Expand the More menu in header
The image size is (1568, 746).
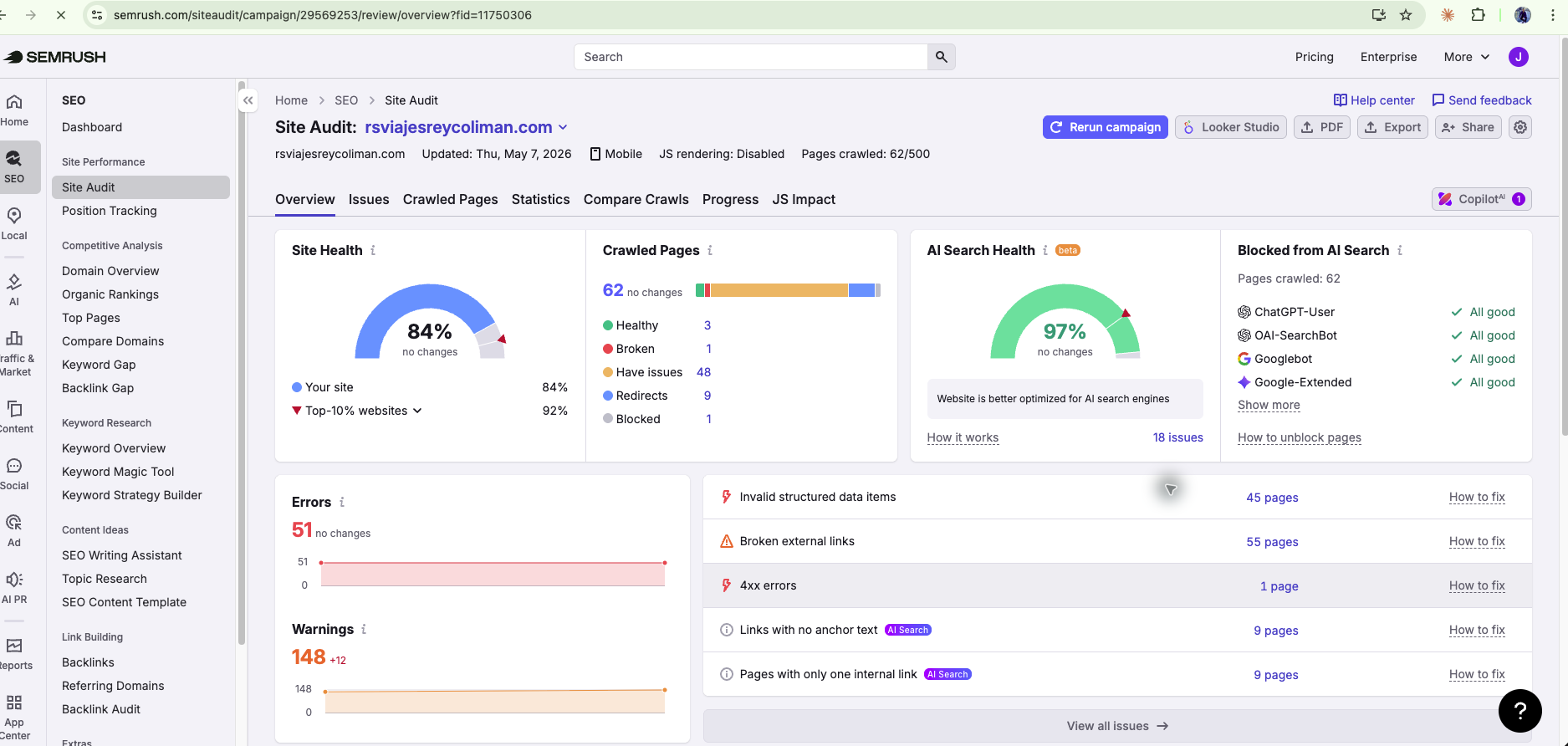pyautogui.click(x=1467, y=57)
